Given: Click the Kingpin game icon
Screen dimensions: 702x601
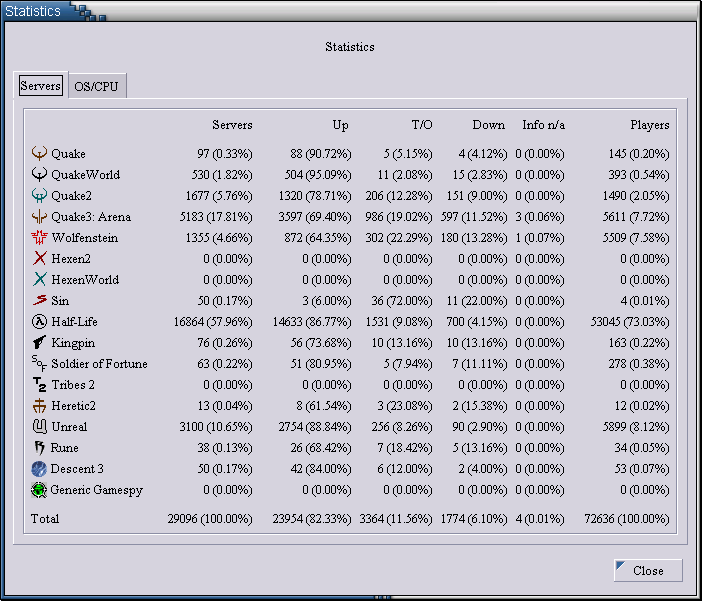Looking at the screenshot, I should click(39, 342).
